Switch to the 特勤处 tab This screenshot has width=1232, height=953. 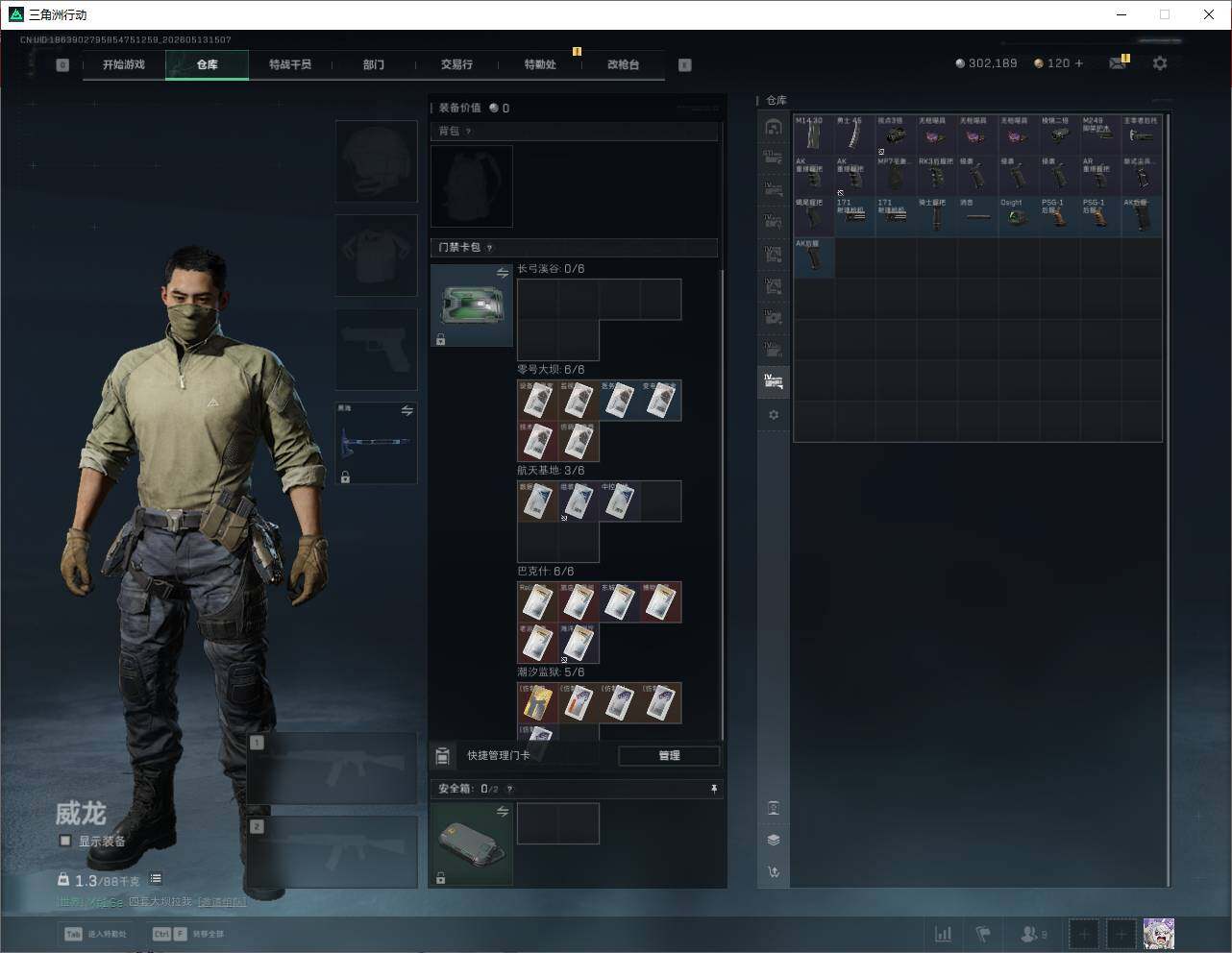pos(540,64)
